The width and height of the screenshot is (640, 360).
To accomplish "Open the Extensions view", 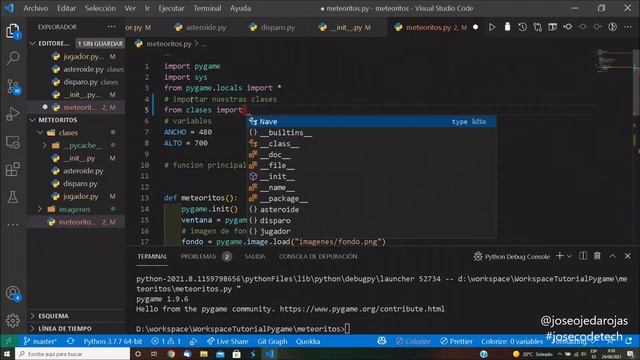I will pos(13,169).
